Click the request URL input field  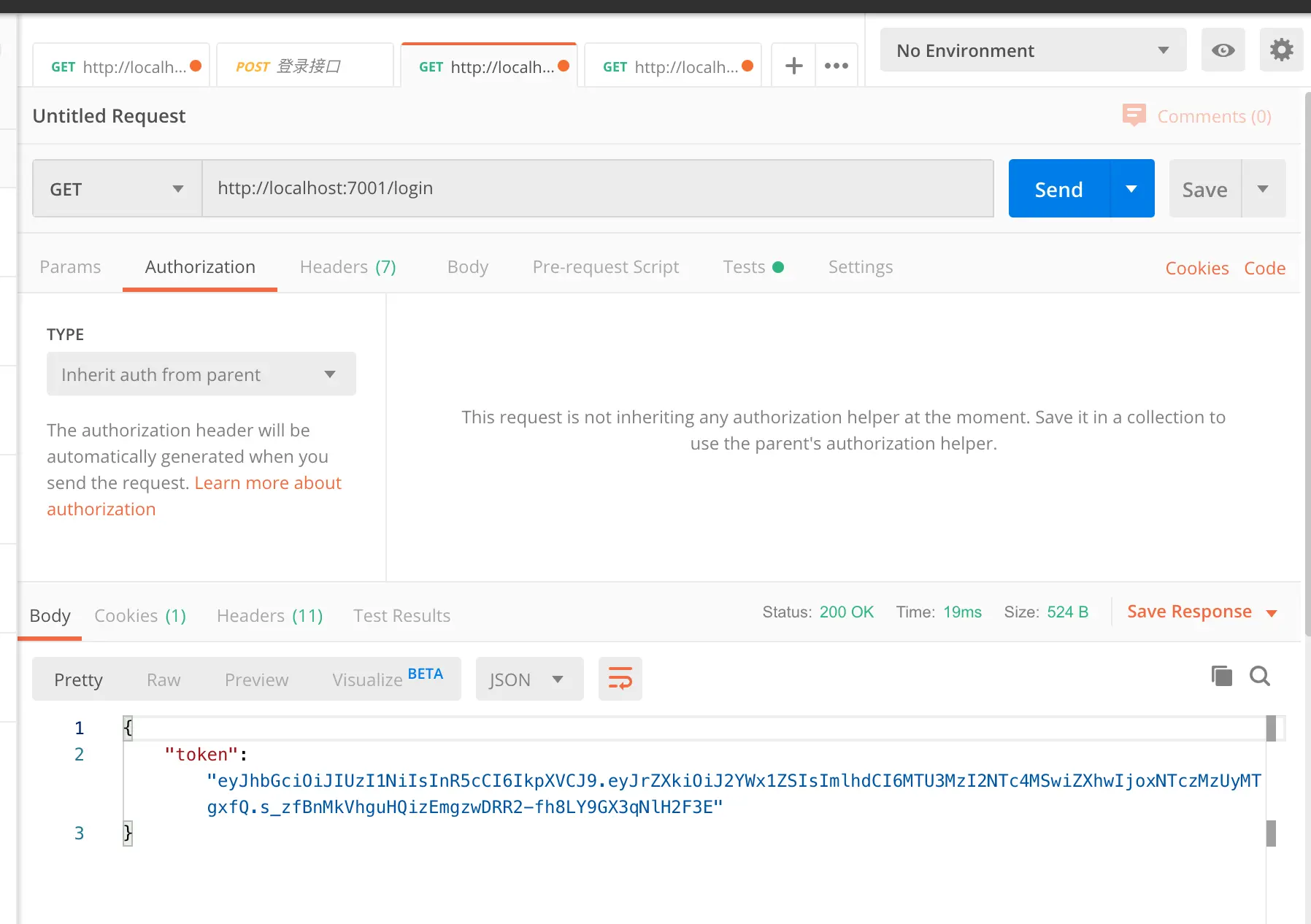598,188
